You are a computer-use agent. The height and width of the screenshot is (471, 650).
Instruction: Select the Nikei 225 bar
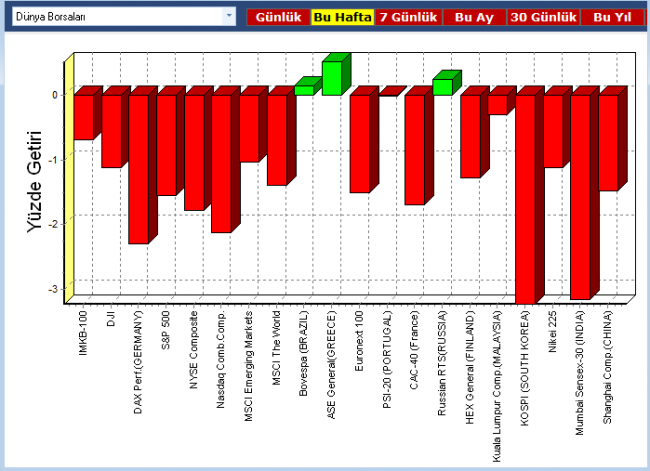pyautogui.click(x=553, y=131)
